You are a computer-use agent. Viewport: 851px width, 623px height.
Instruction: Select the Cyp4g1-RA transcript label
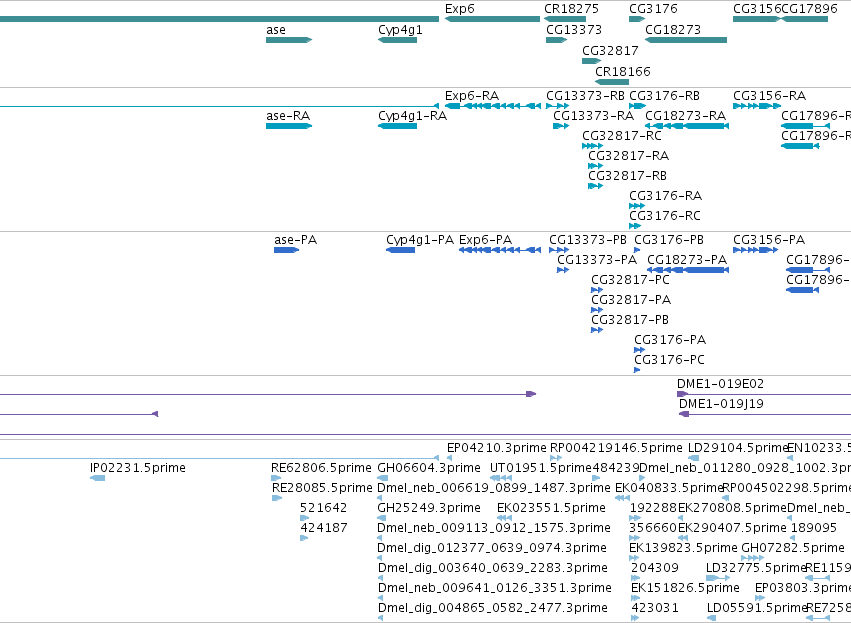[x=412, y=116]
